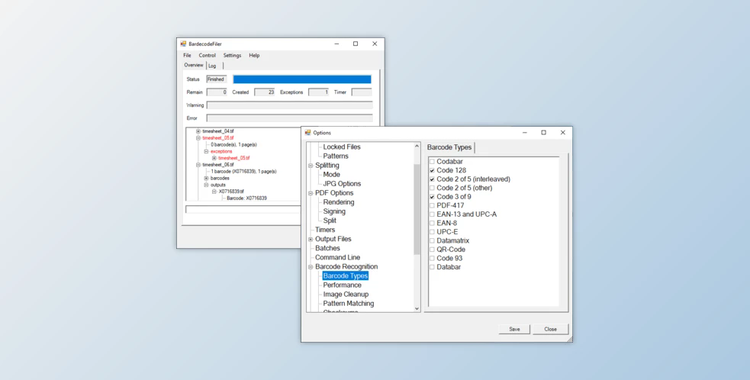Select Batches in Options tree
The width and height of the screenshot is (750, 380).
click(x=327, y=248)
